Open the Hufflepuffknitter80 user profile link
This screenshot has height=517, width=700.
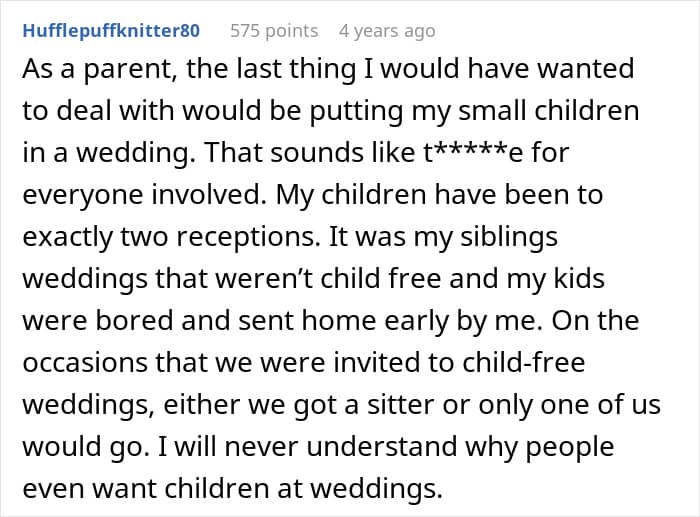coord(111,31)
